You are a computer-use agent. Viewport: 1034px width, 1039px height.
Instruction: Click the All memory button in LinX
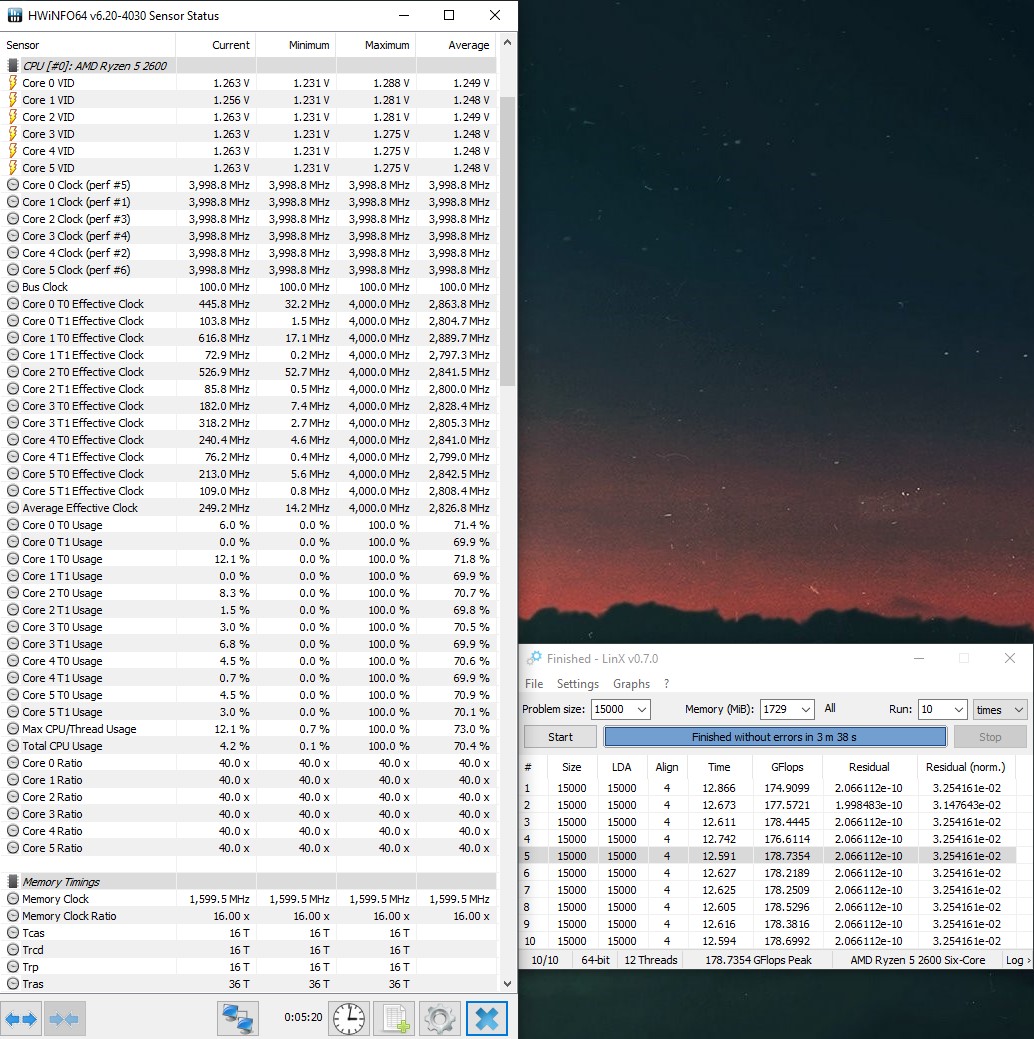point(830,708)
